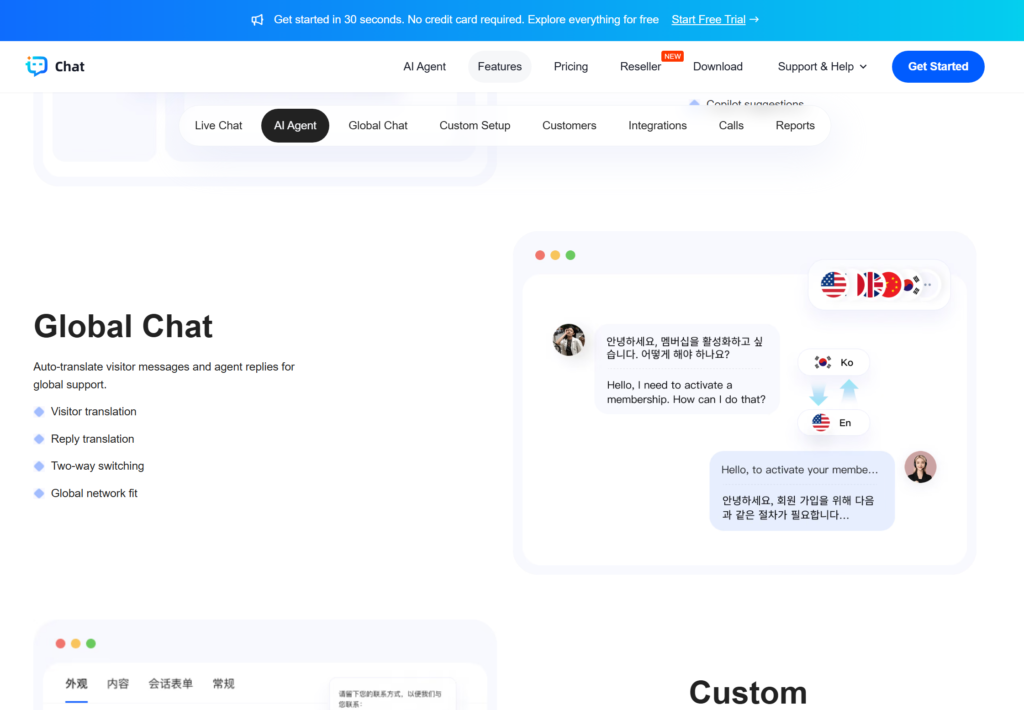Select the 外观 tab in bottom panel
This screenshot has width=1024, height=710.
coord(76,684)
